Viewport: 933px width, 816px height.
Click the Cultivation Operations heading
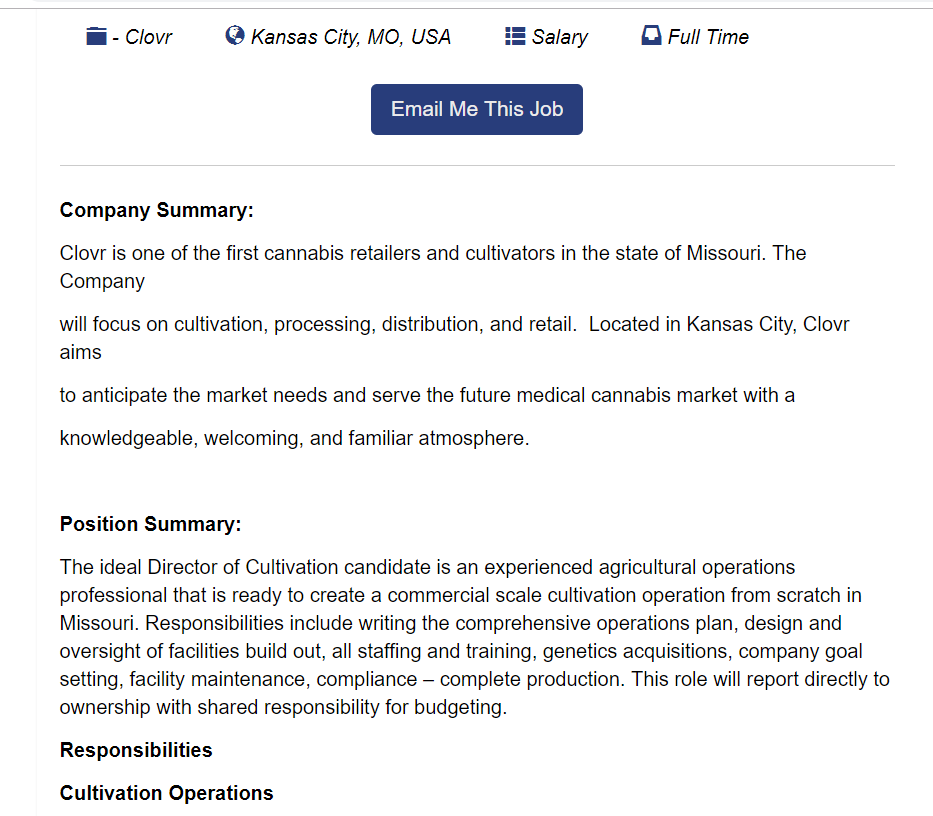pos(166,793)
